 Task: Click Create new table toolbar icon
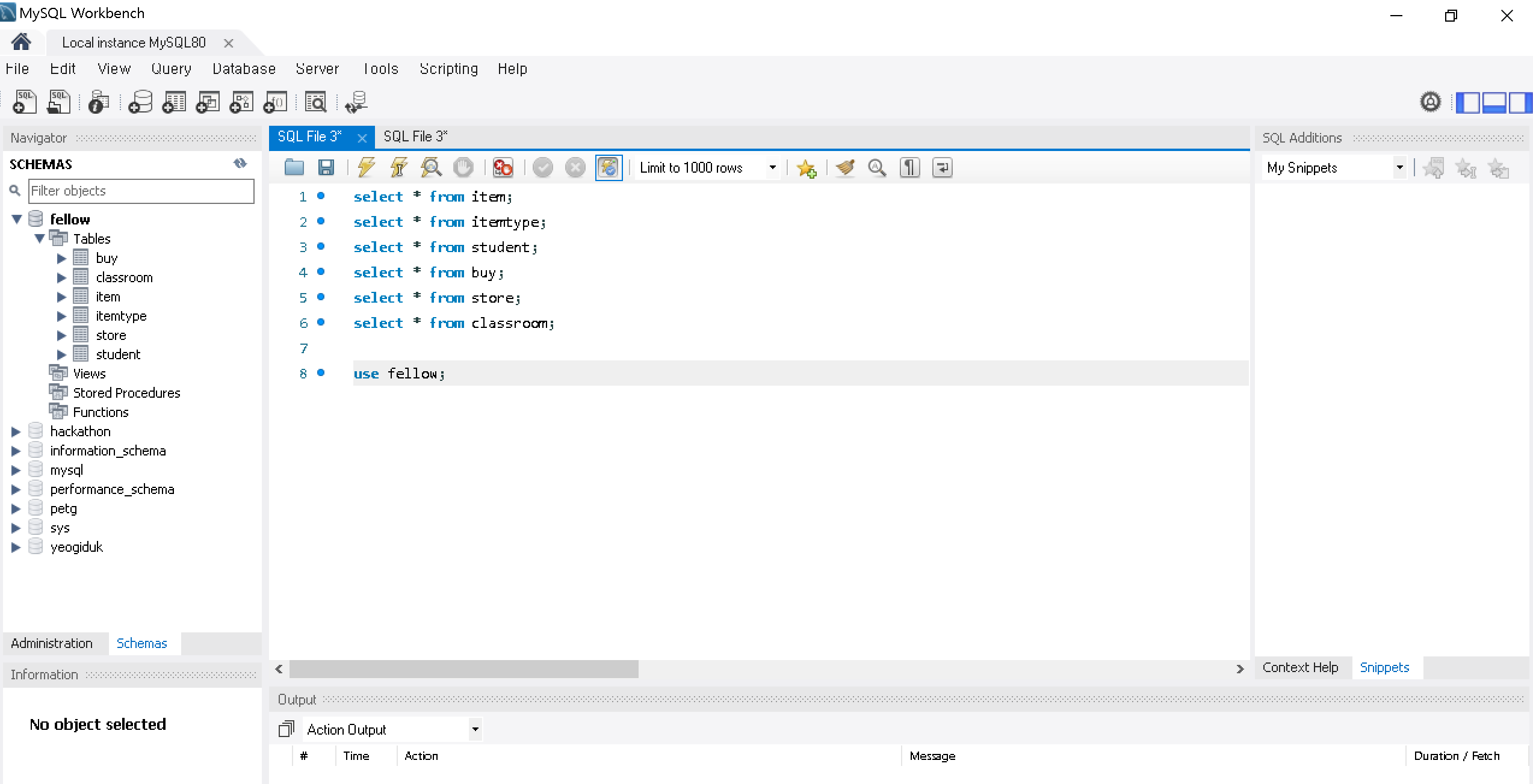click(x=175, y=102)
